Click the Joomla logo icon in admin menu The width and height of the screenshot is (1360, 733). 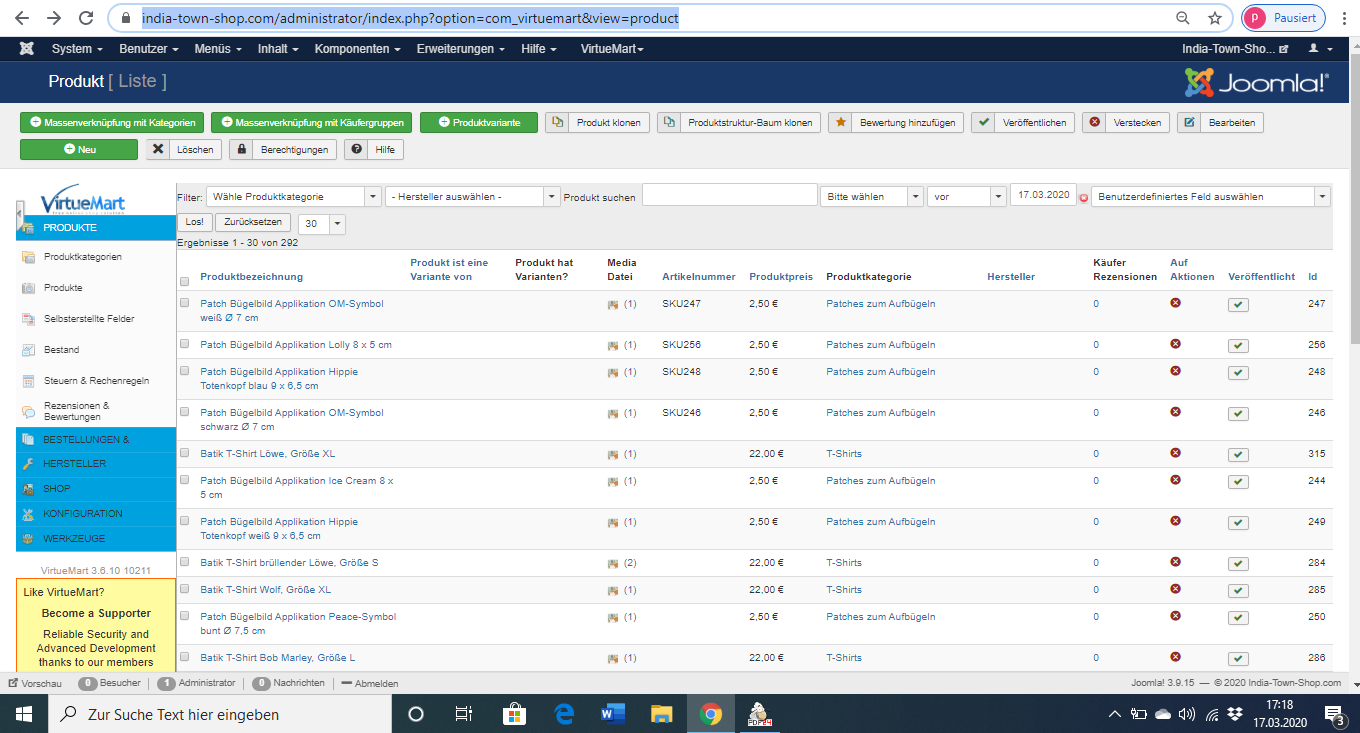(27, 49)
